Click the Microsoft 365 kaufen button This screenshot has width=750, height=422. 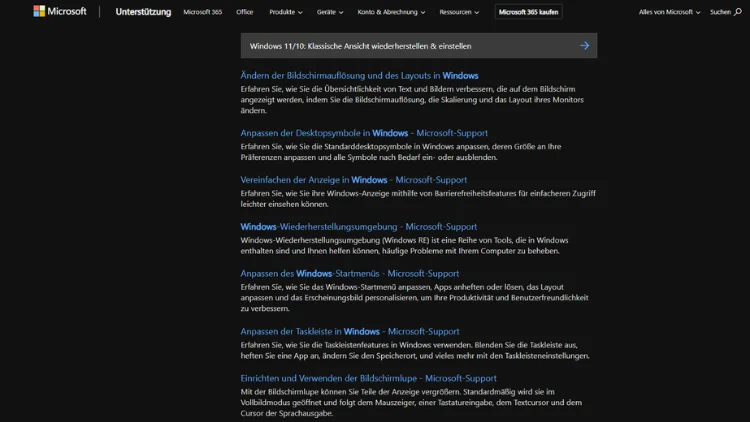point(528,12)
